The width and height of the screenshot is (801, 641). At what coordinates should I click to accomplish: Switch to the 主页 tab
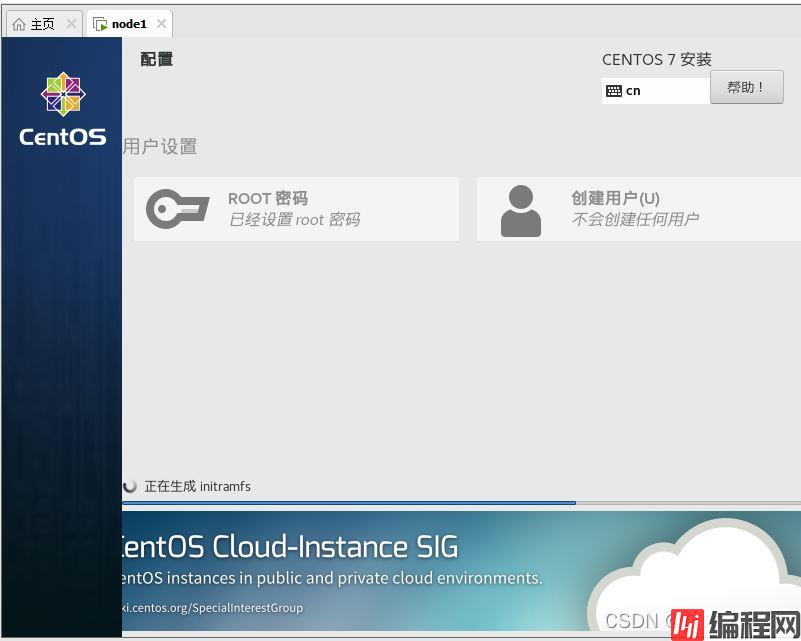(x=42, y=24)
